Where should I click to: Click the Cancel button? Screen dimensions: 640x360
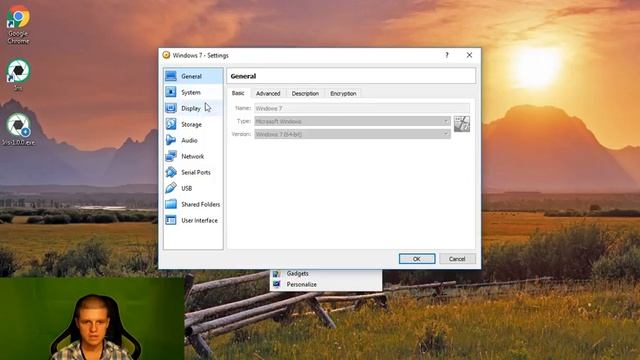457,259
